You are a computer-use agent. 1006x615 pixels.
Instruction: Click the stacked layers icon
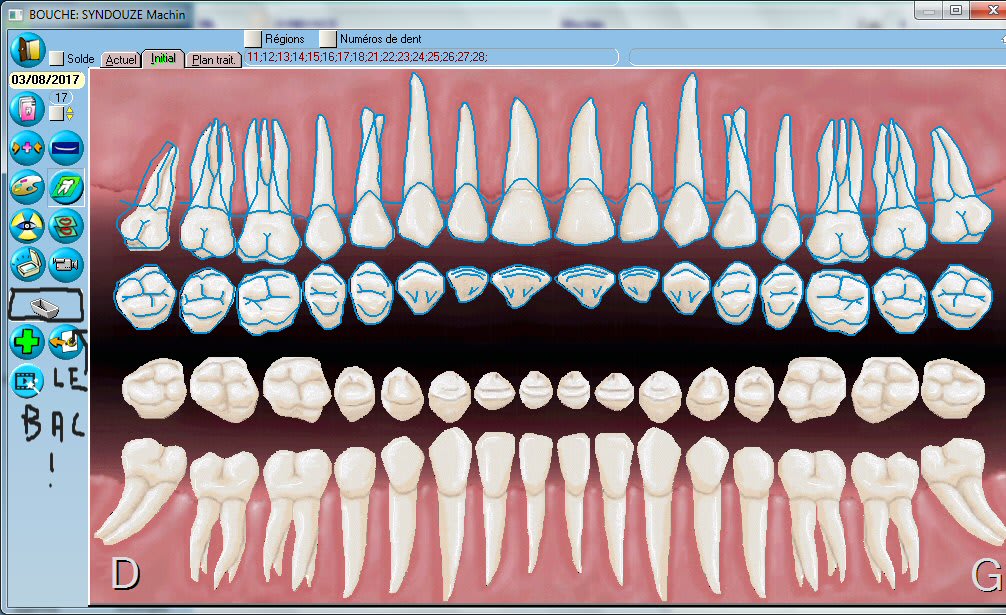[x=67, y=226]
